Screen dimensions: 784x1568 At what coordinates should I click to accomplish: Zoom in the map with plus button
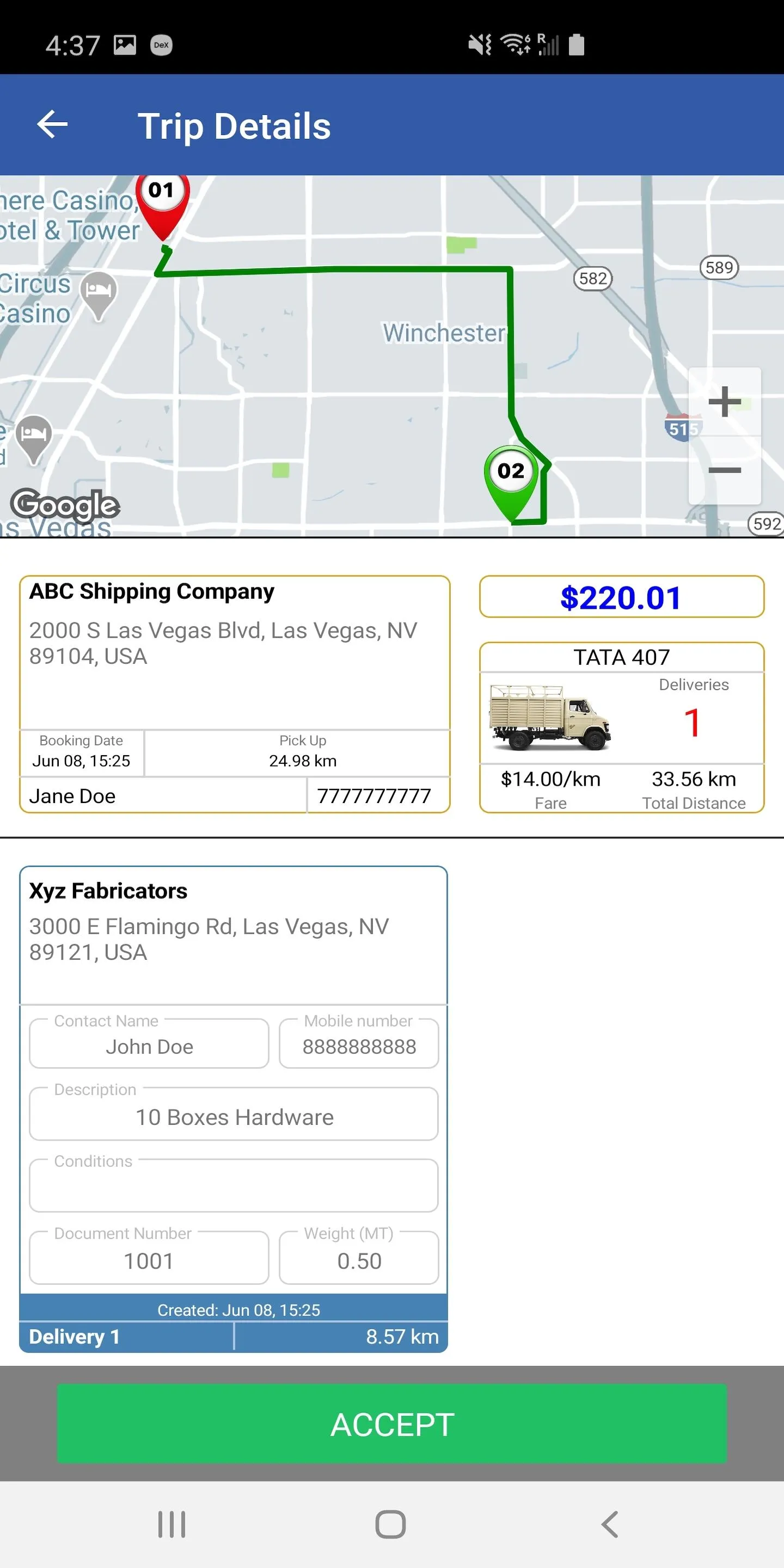pyautogui.click(x=724, y=402)
